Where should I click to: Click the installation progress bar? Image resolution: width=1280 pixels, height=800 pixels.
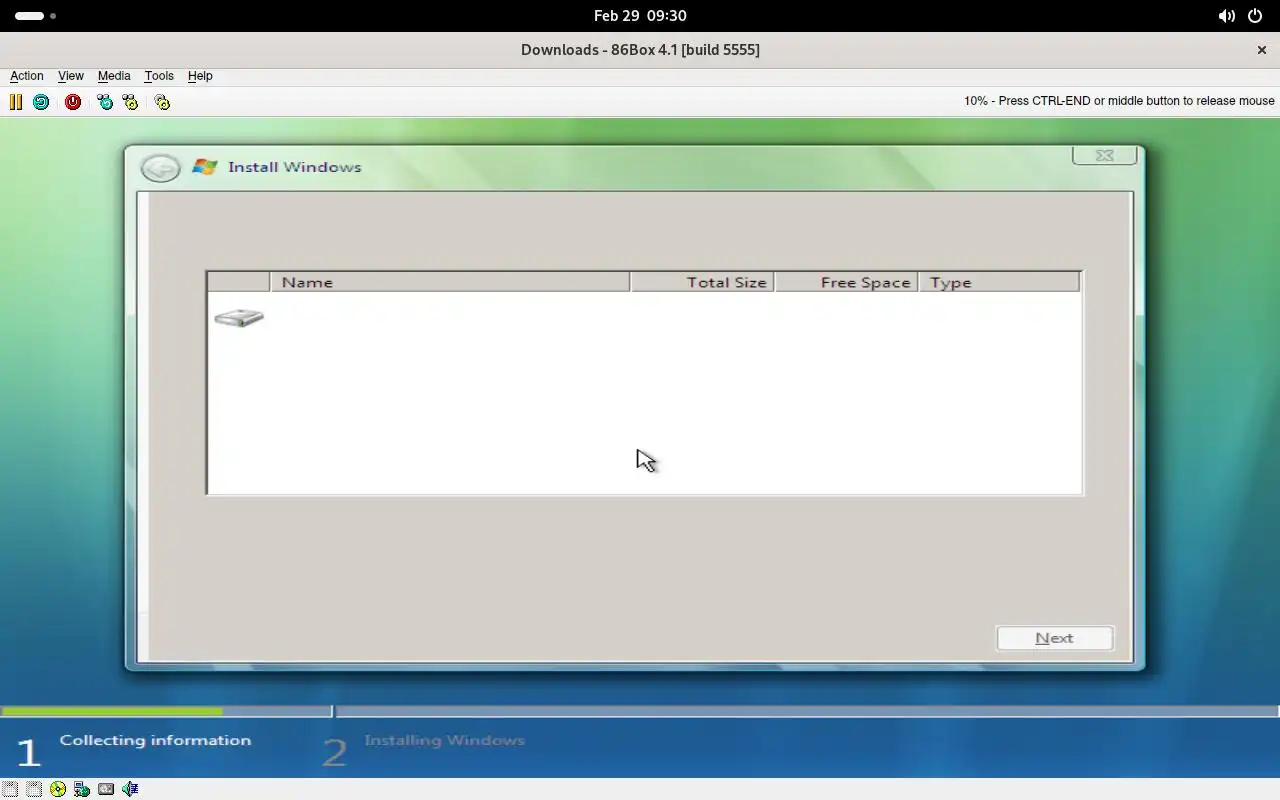tap(640, 712)
